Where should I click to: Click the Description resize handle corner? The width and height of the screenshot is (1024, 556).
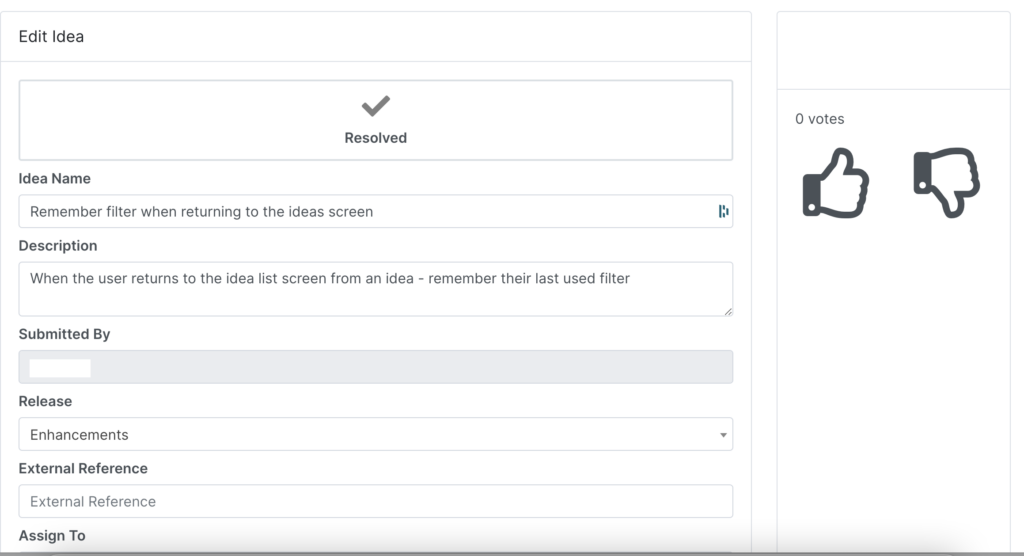click(728, 312)
